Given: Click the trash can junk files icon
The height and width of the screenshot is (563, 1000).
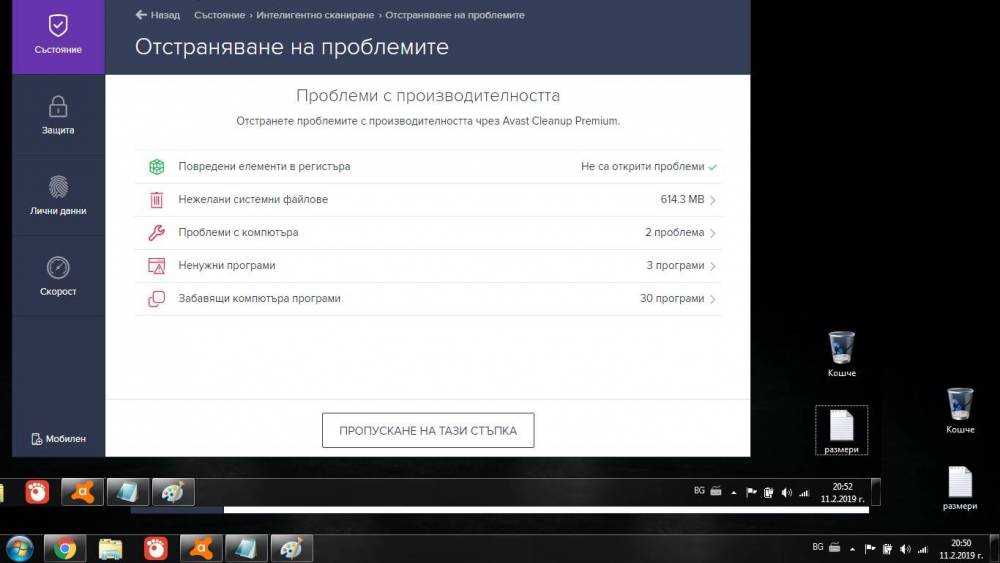Looking at the screenshot, I should [156, 200].
